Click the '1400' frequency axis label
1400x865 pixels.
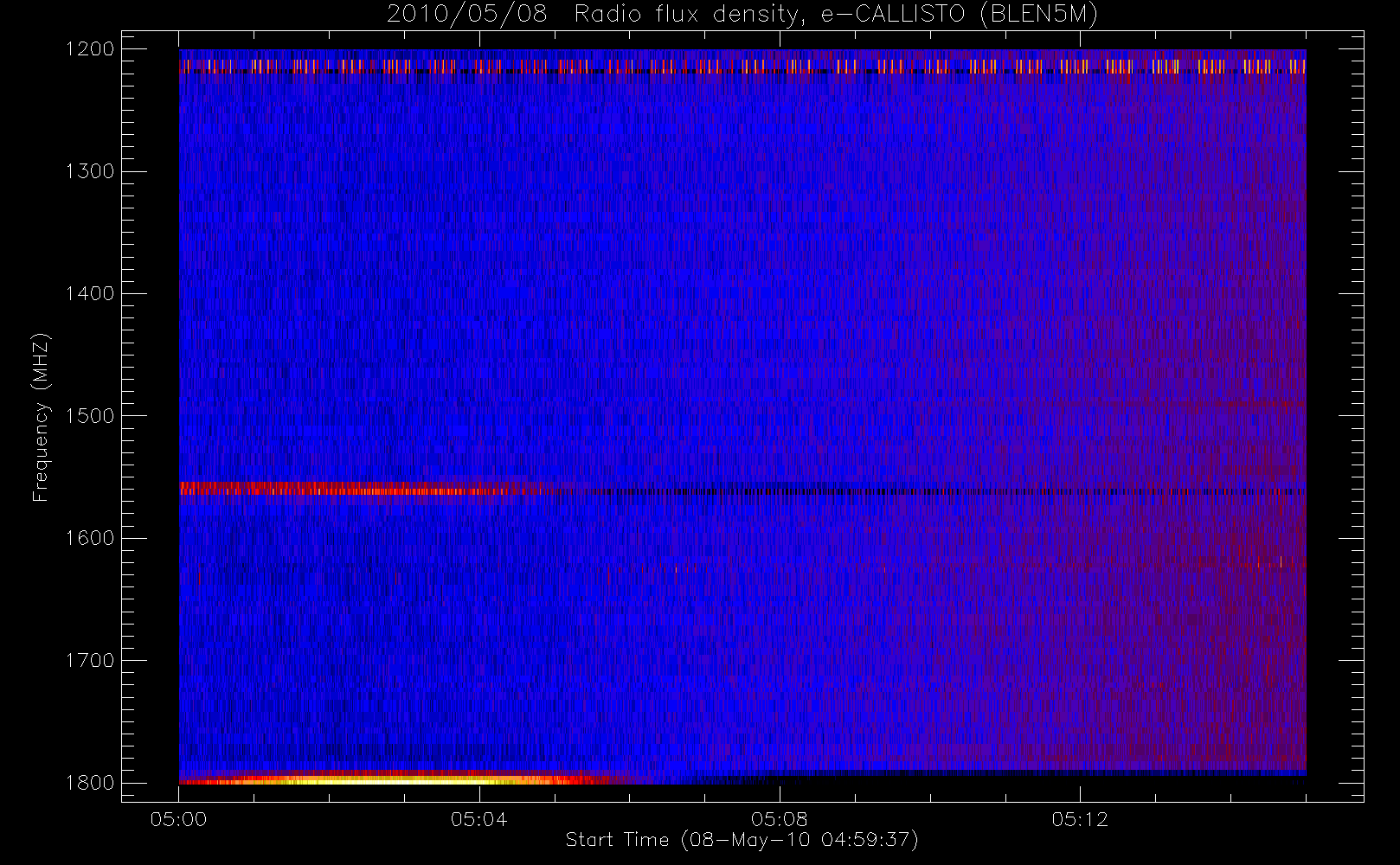pos(90,293)
